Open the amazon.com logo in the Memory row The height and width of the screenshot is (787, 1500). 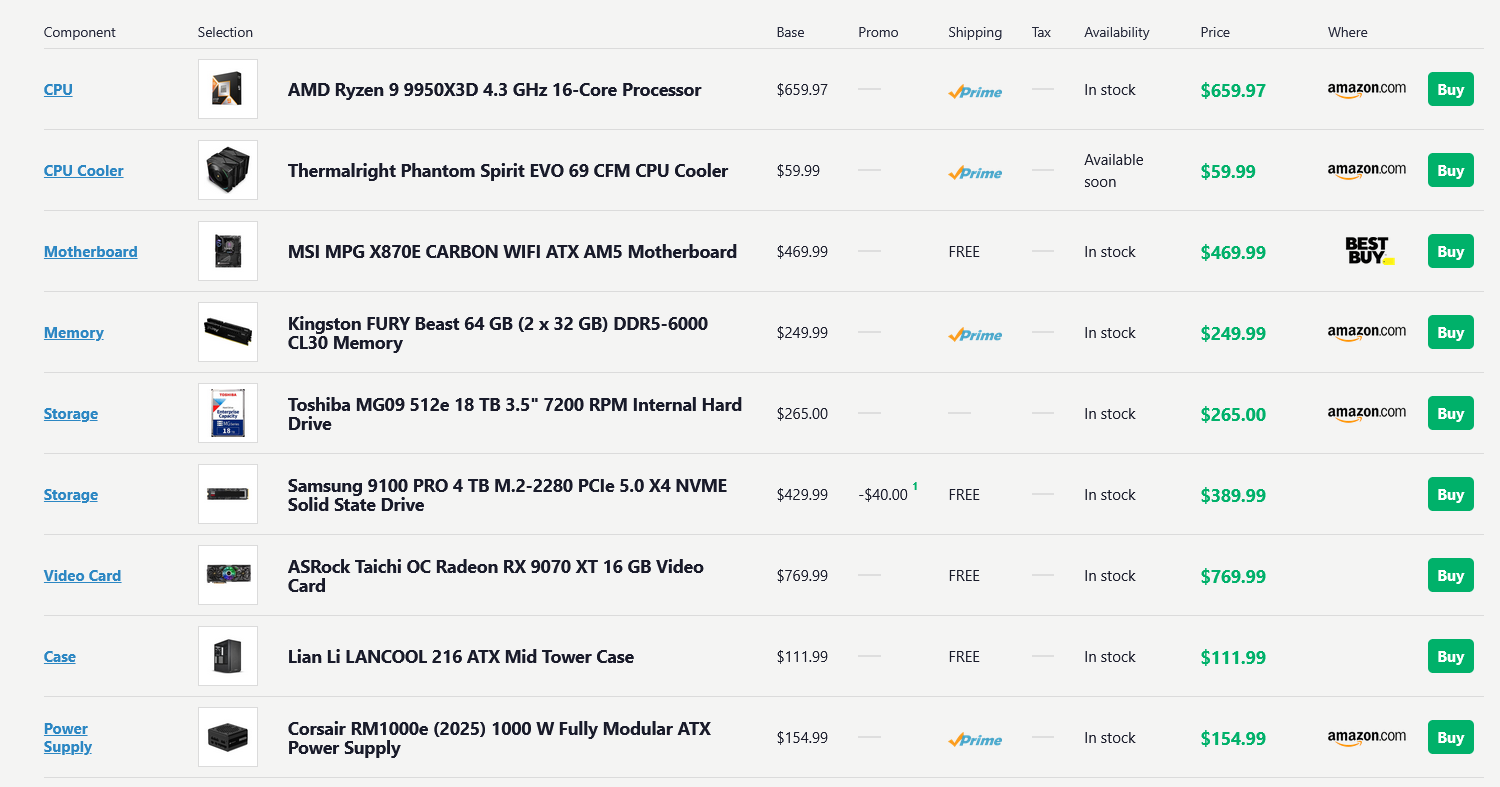pyautogui.click(x=1367, y=333)
